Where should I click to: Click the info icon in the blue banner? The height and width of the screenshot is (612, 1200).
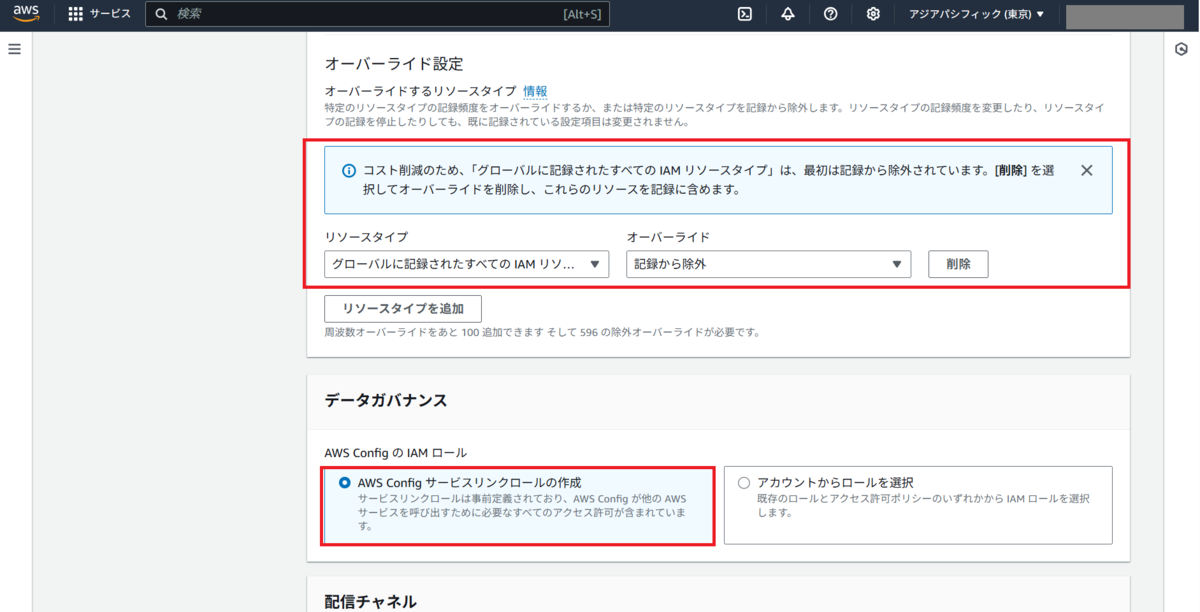(x=349, y=171)
